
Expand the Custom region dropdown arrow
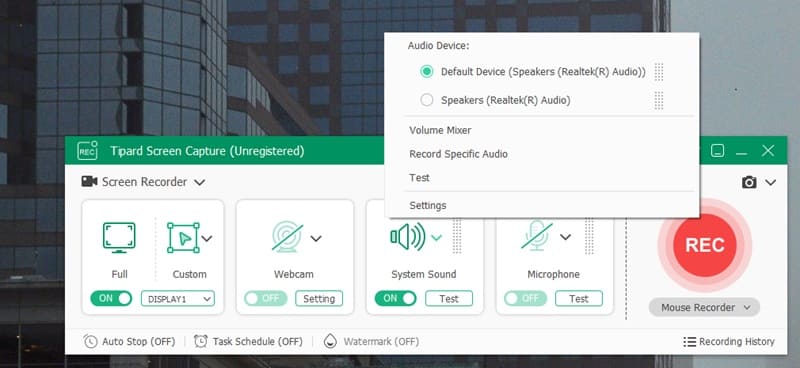click(207, 238)
